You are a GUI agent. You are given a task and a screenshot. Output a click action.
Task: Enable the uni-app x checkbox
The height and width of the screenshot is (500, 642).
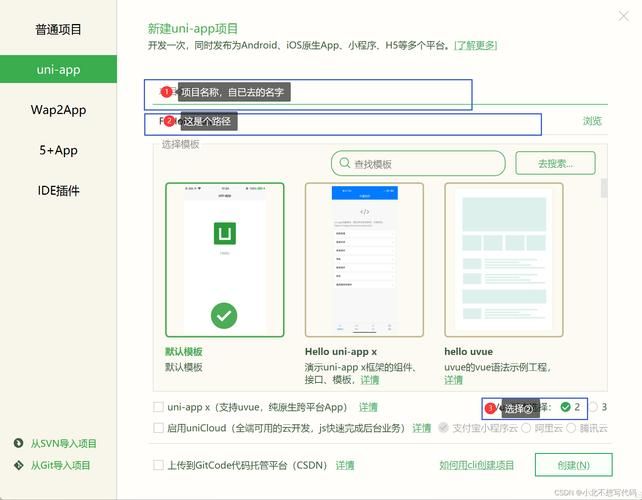(x=158, y=407)
